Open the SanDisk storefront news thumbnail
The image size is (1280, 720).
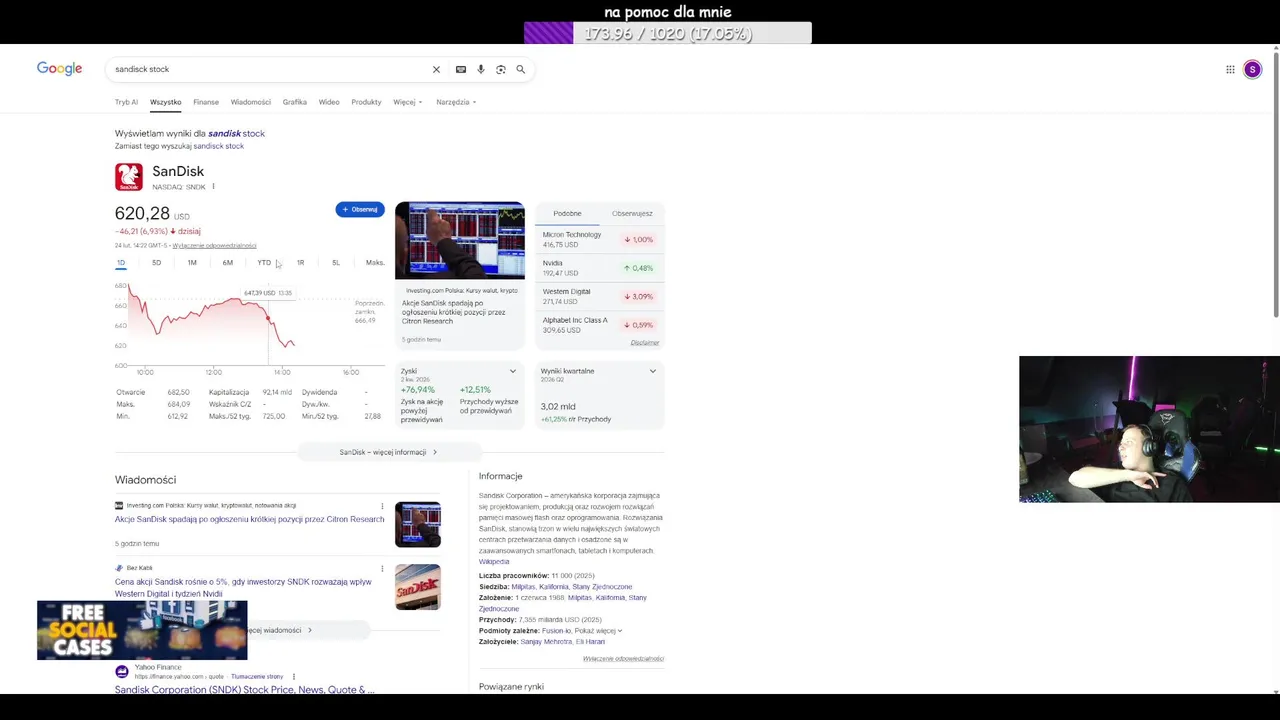pyautogui.click(x=418, y=587)
